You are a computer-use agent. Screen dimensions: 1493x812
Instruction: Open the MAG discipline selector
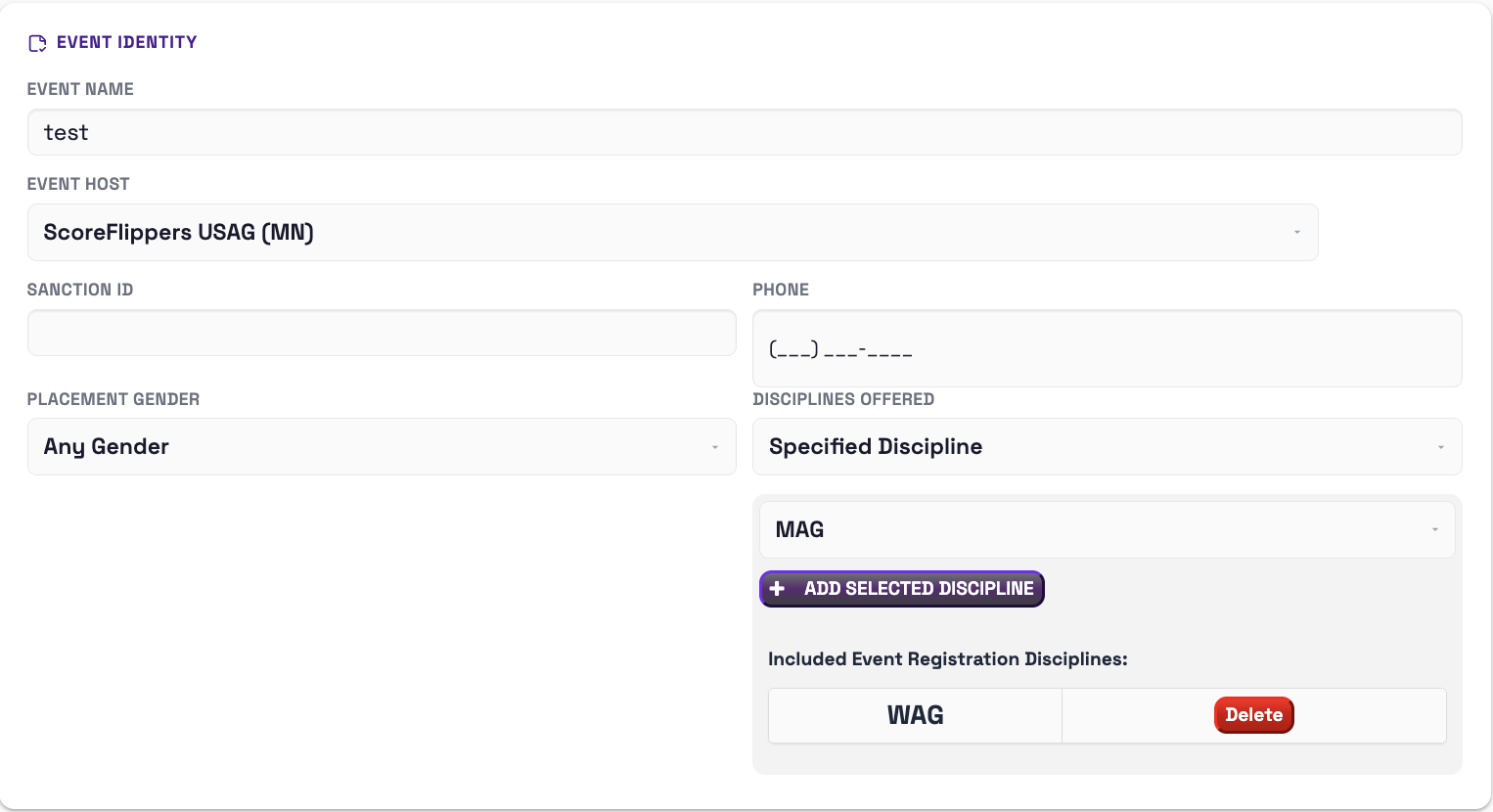[x=1107, y=529]
